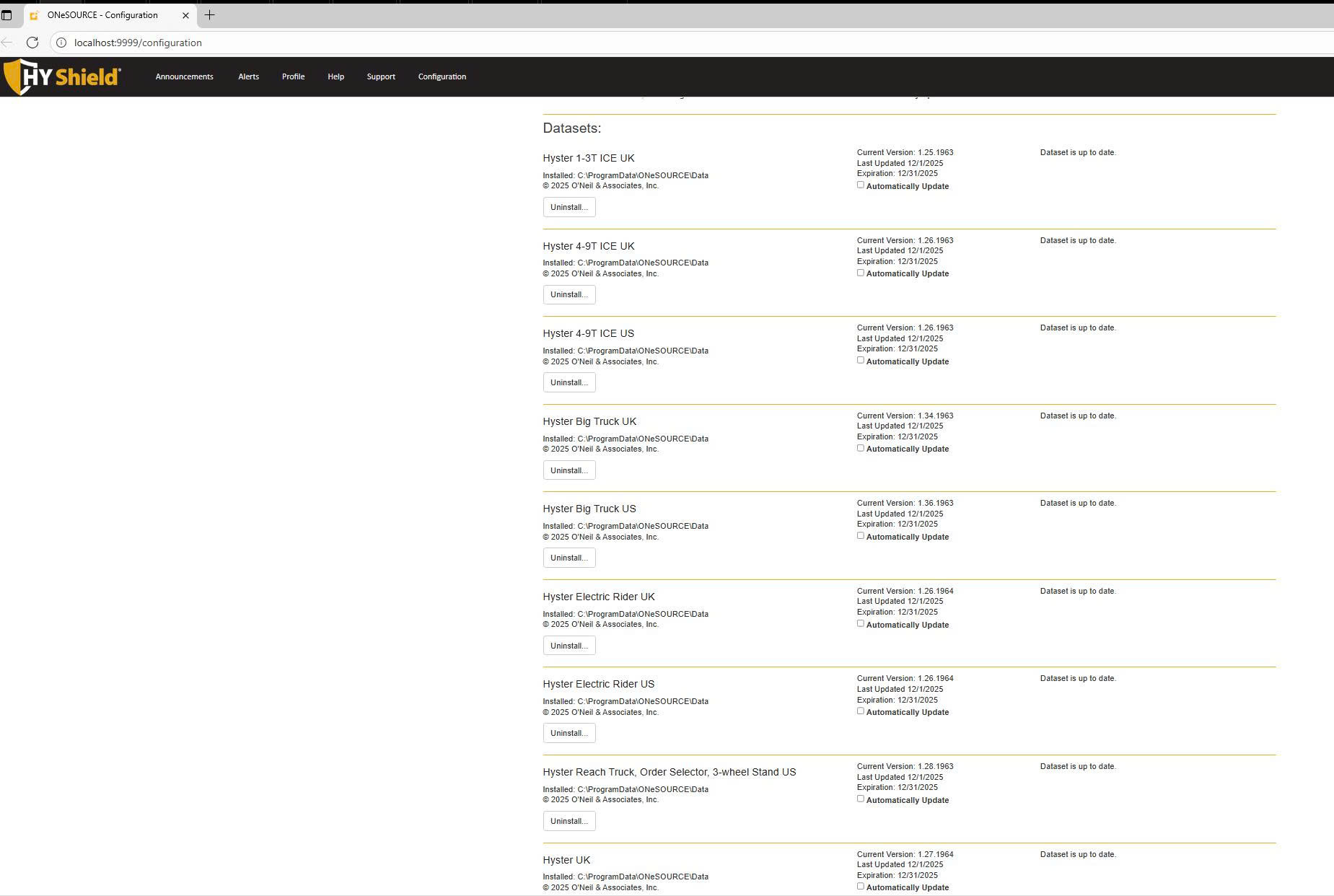
Task: Enable Automatically Update for Hyster Big Truck US
Action: (x=860, y=535)
